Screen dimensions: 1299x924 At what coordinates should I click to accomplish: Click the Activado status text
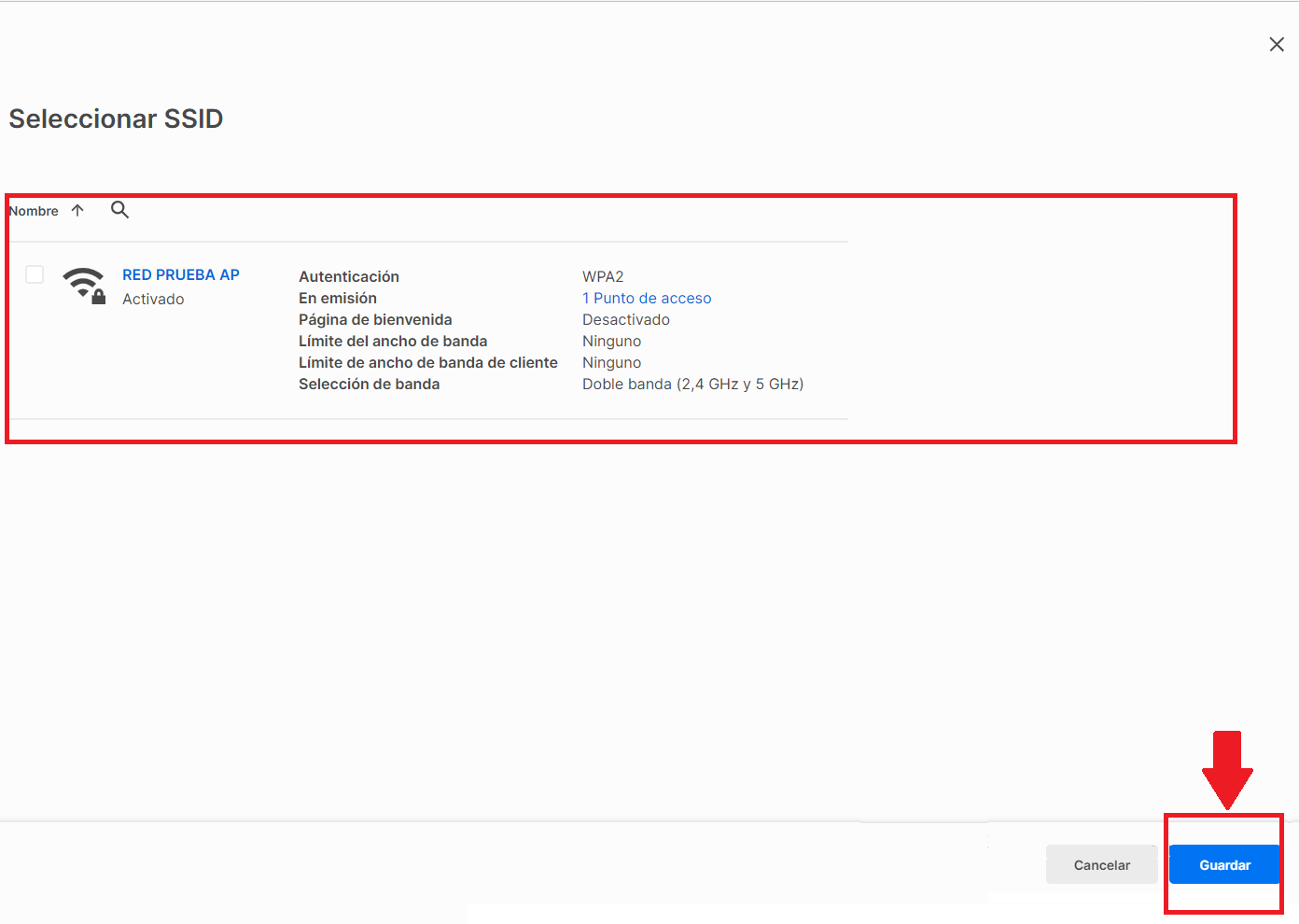click(x=153, y=300)
